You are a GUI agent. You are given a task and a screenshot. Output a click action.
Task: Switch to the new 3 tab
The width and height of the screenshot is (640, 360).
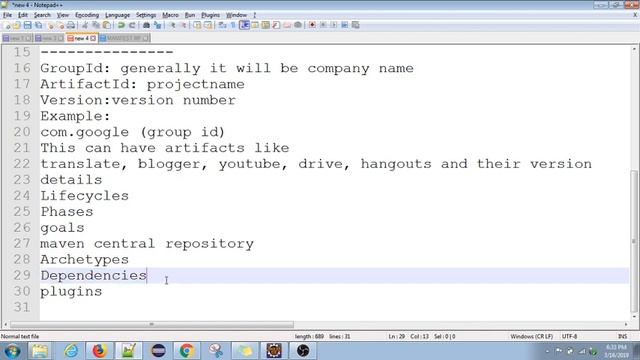[49, 38]
